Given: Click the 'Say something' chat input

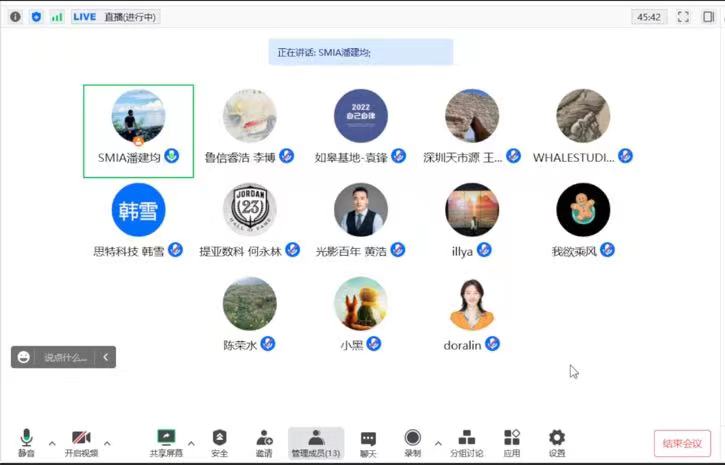Looking at the screenshot, I should [65, 357].
